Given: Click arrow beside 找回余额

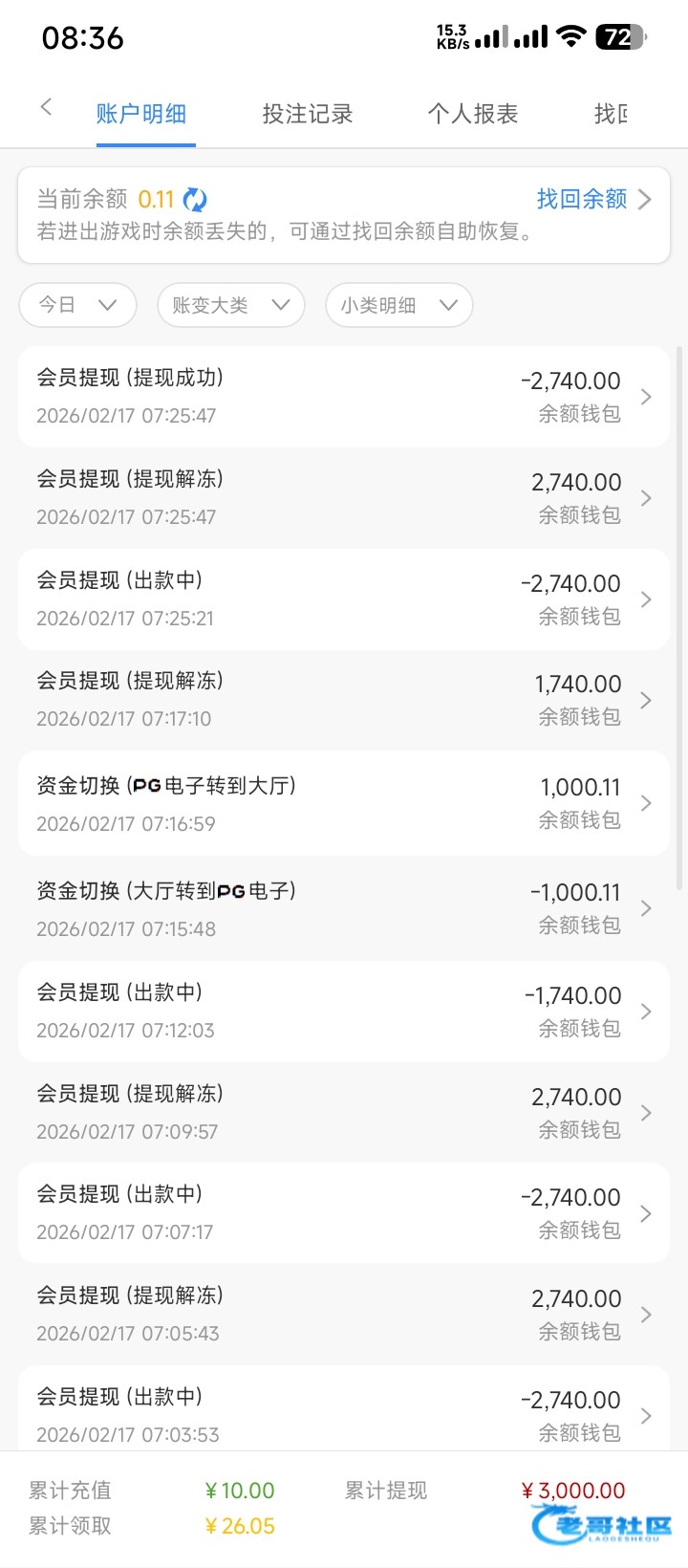Looking at the screenshot, I should [645, 199].
